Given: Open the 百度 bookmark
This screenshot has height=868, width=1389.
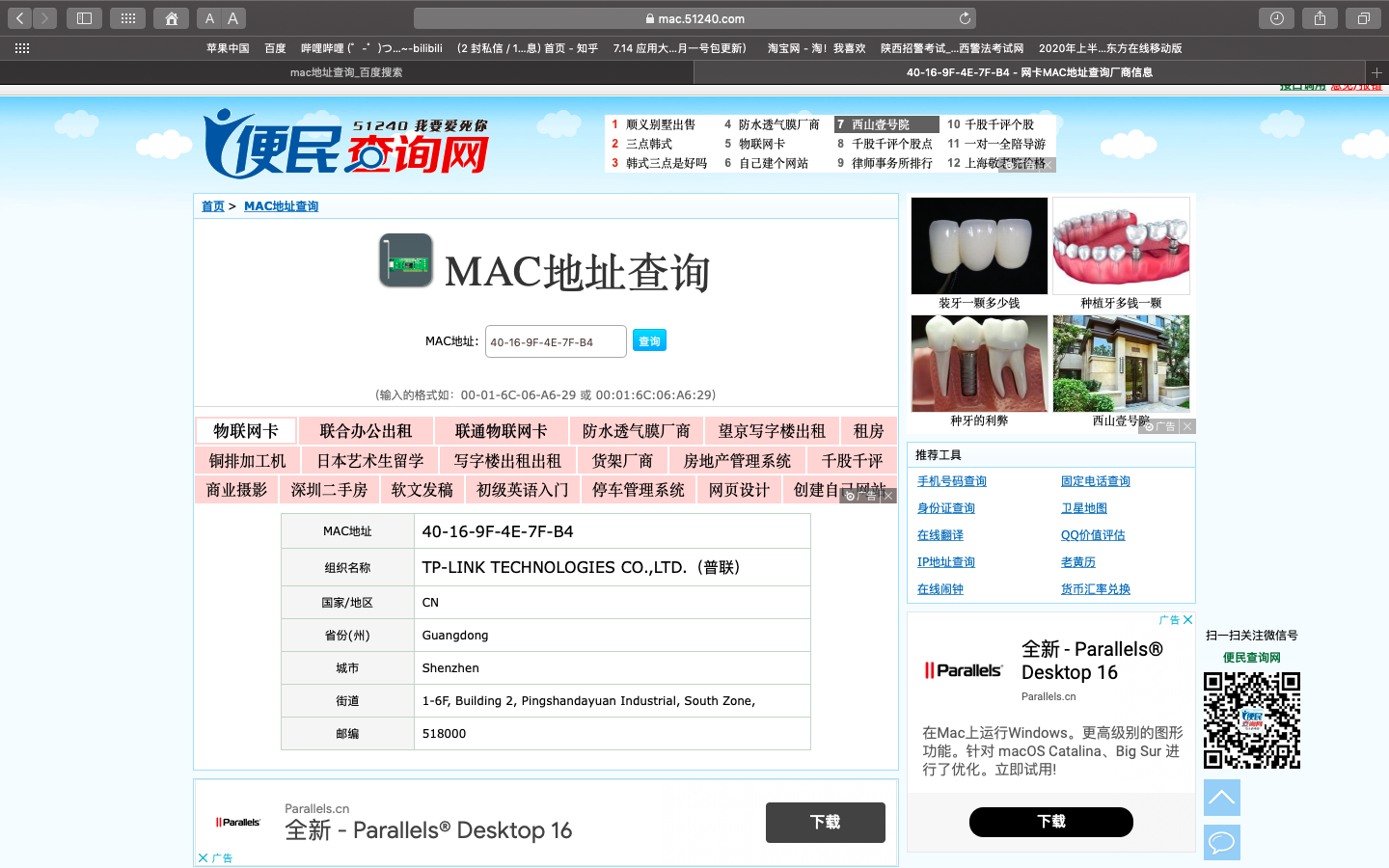Looking at the screenshot, I should (276, 48).
